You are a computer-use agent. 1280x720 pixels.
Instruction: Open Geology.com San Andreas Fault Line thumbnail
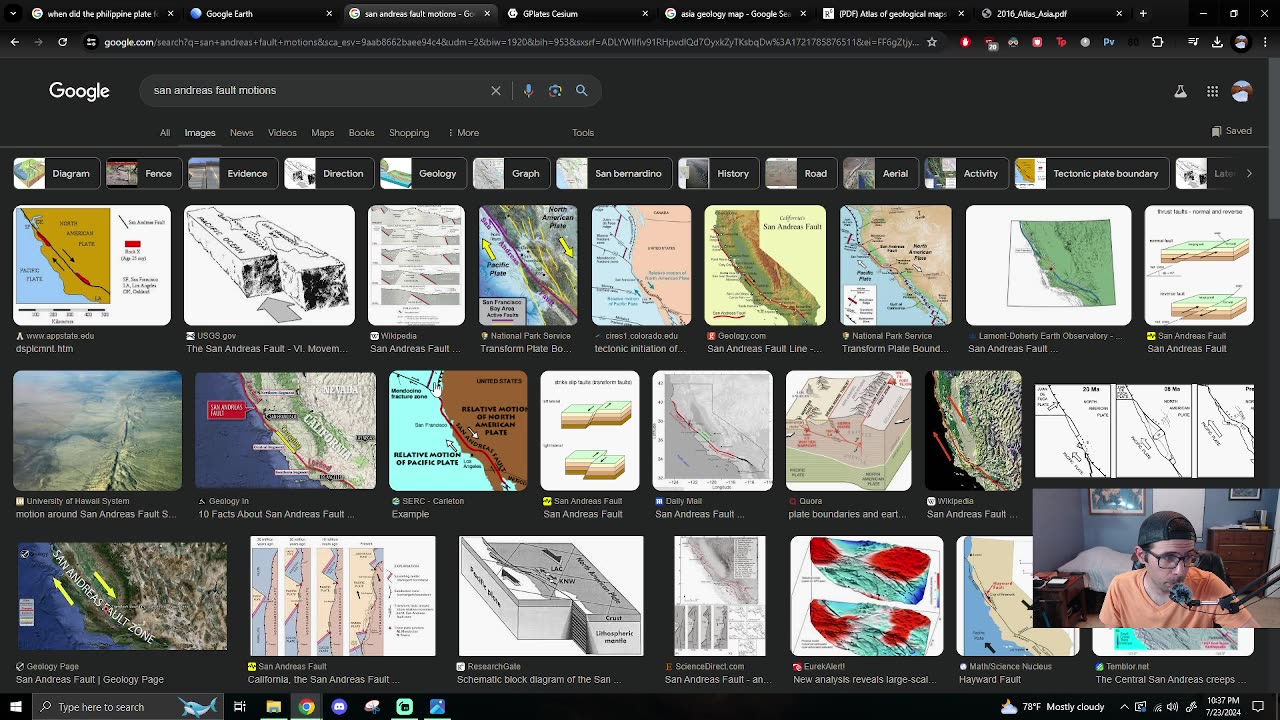coord(765,265)
